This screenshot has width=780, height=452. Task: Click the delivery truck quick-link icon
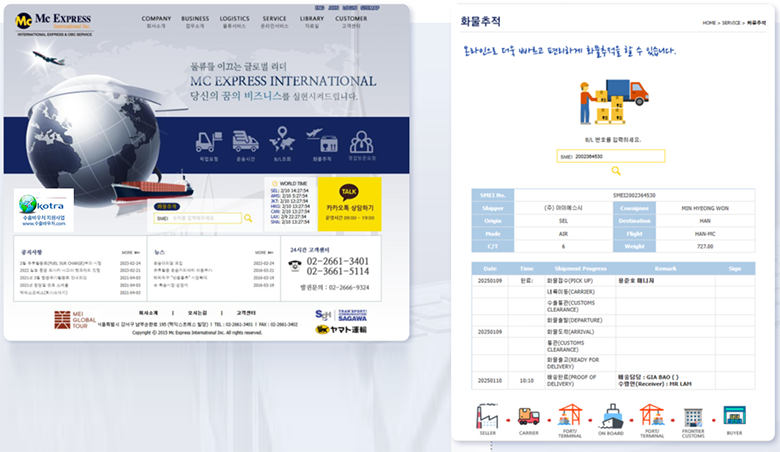click(x=245, y=141)
